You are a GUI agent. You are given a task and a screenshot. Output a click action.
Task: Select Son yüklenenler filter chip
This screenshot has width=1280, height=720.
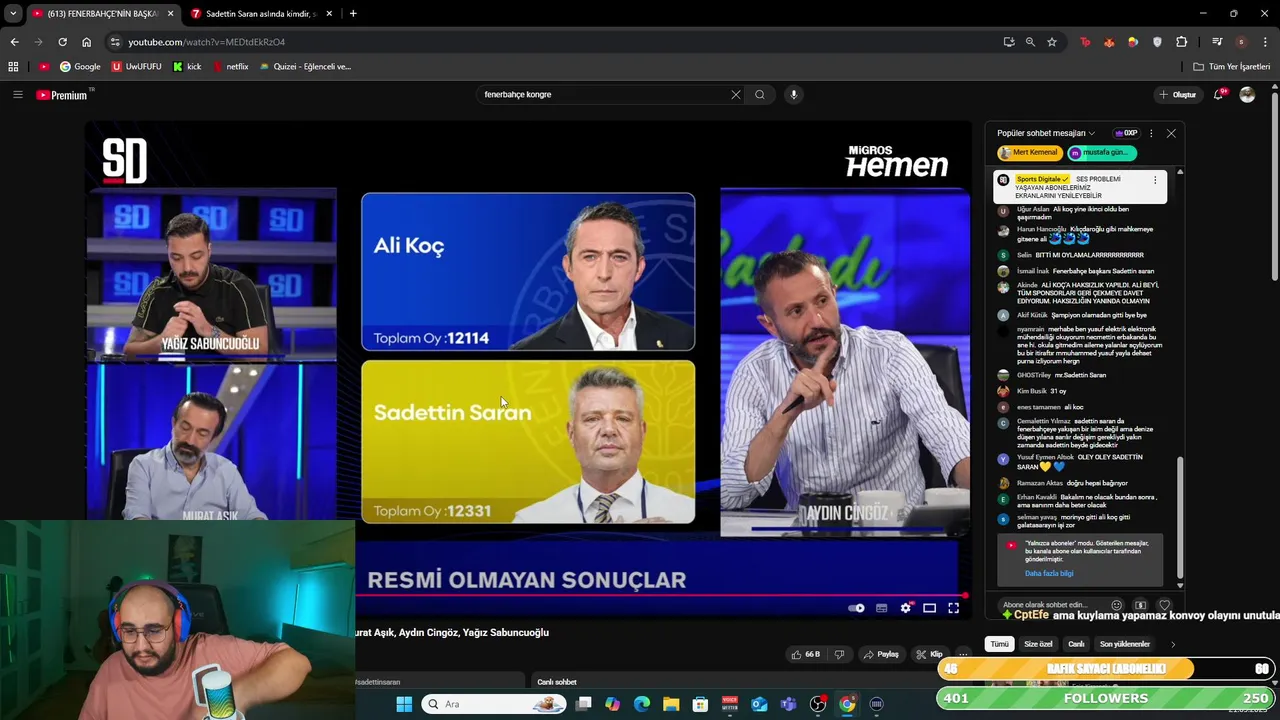tap(1125, 644)
